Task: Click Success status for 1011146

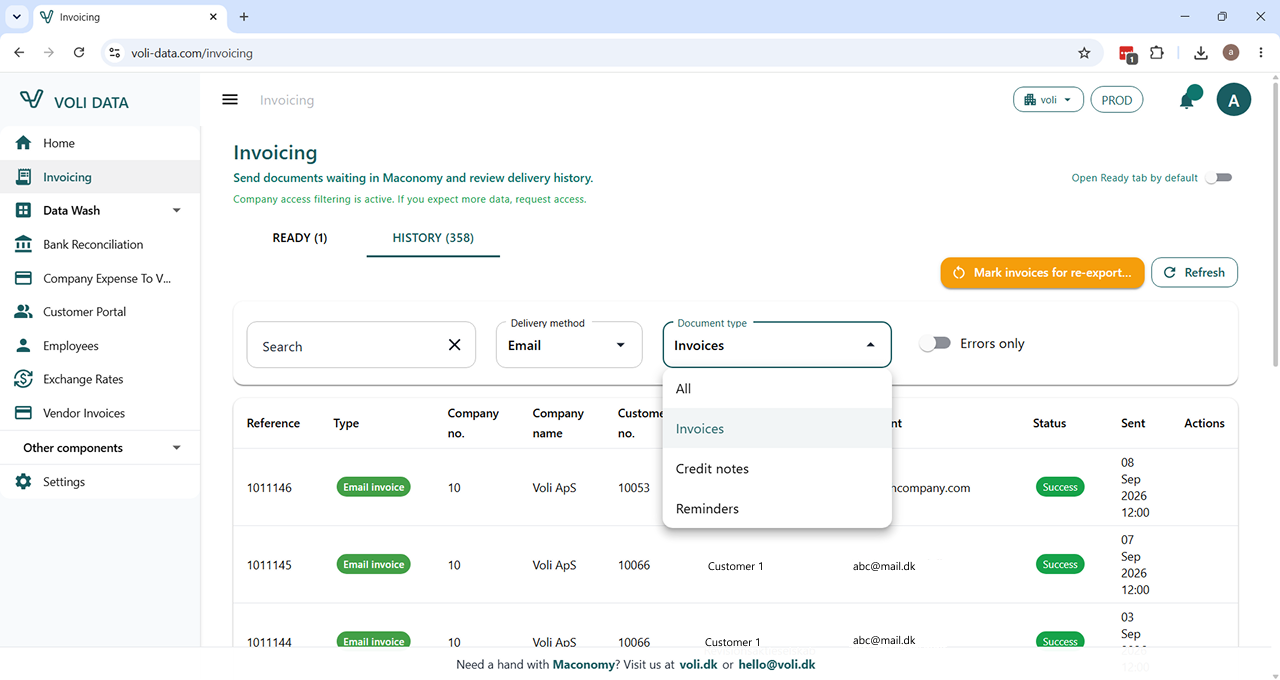Action: pos(1060,487)
